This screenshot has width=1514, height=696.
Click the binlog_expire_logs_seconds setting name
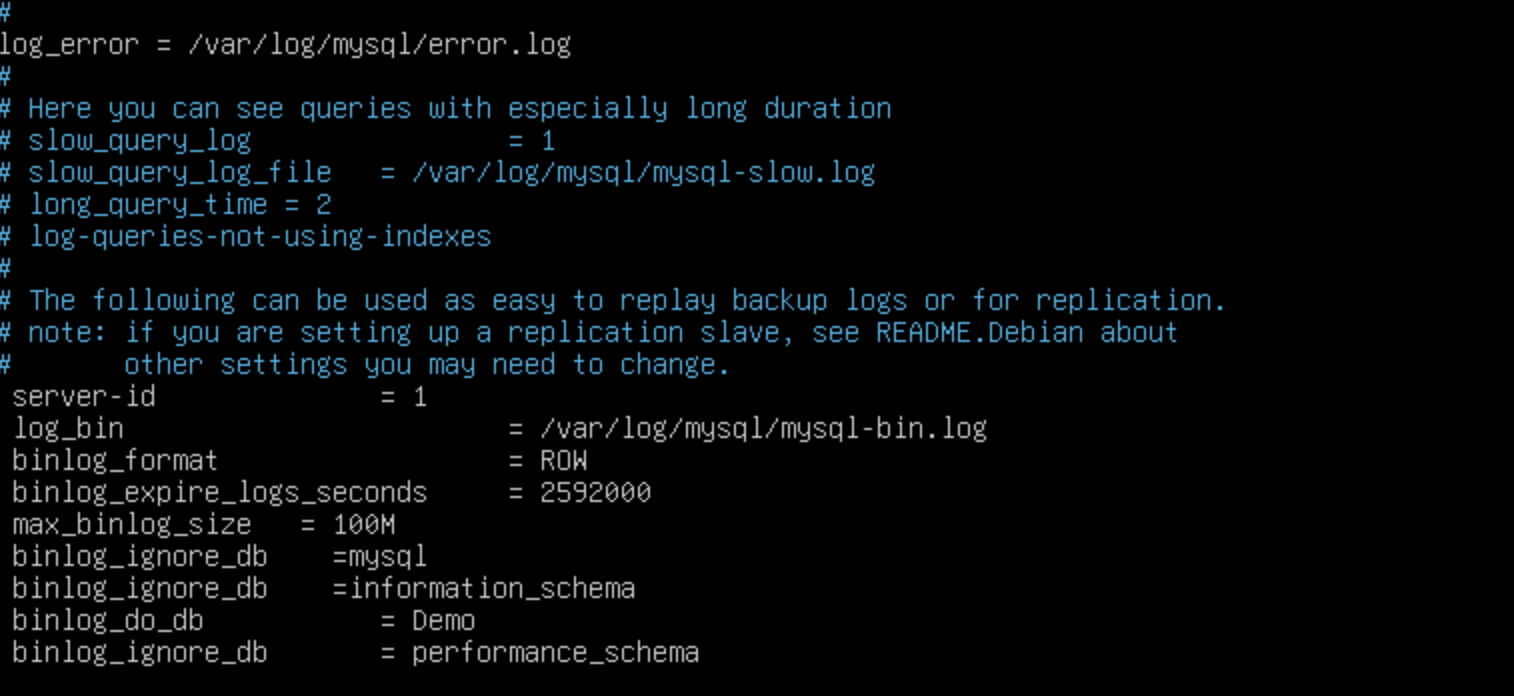tap(219, 493)
